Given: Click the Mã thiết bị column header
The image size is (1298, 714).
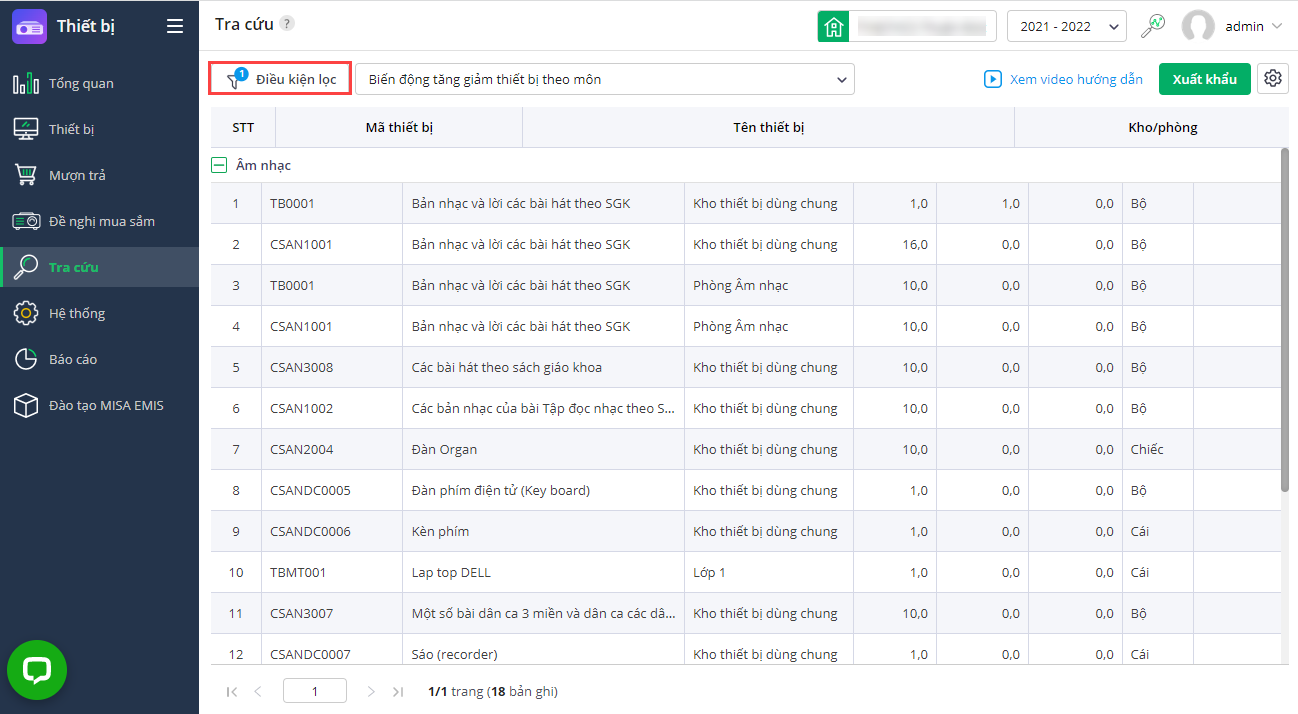Looking at the screenshot, I should 399,127.
